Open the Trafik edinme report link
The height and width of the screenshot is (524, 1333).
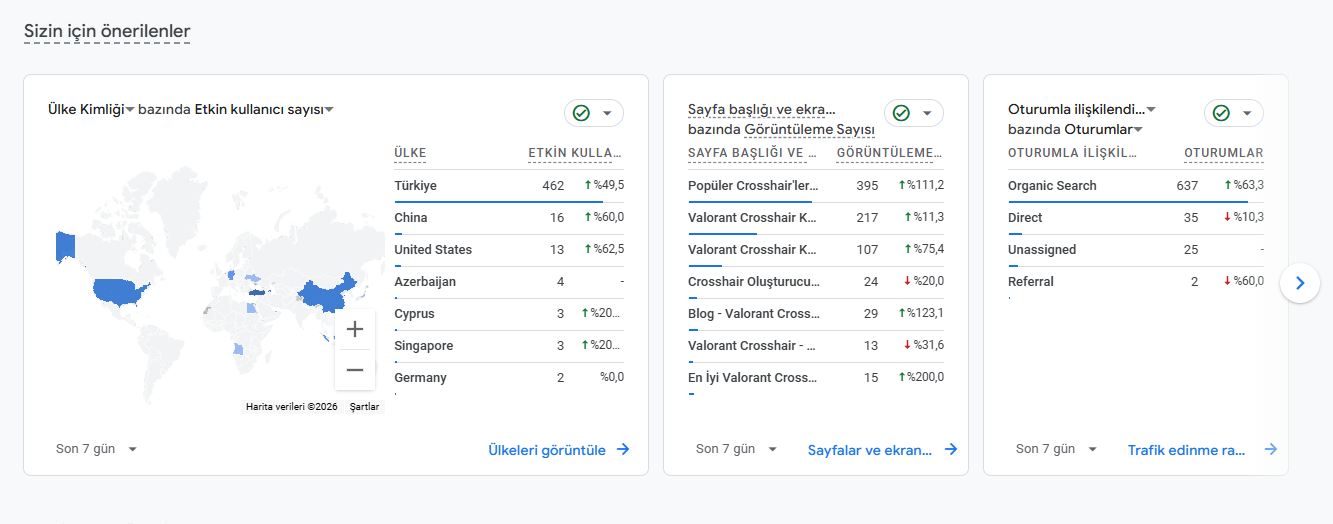click(1186, 450)
